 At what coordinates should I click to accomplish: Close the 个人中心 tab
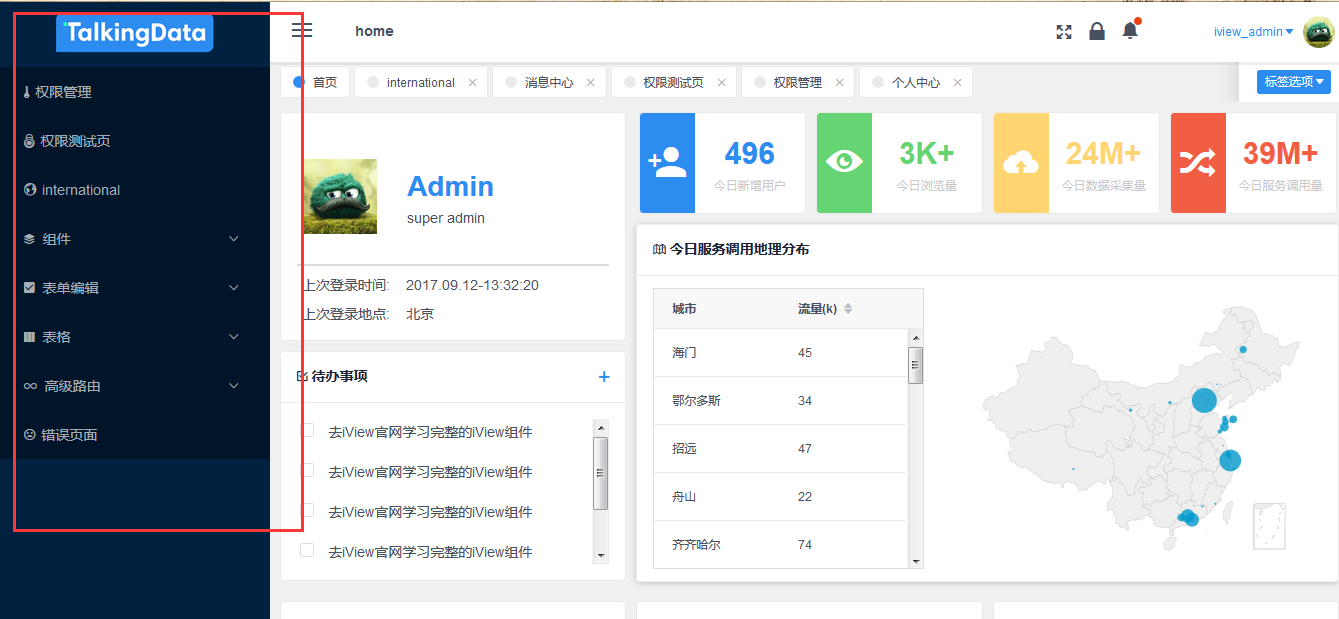pos(957,83)
